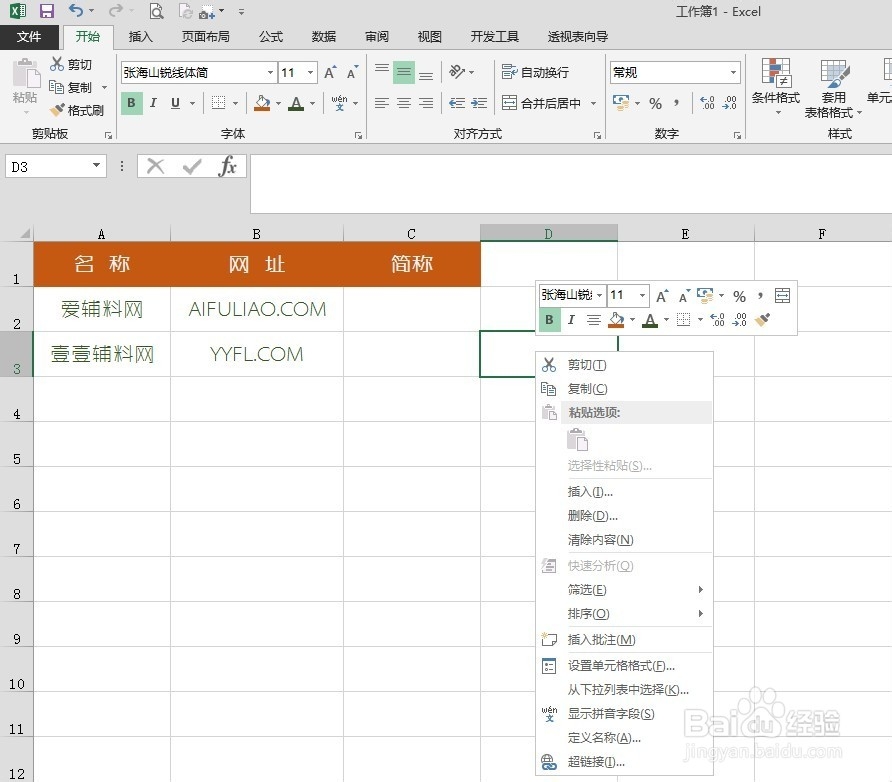
Task: Click the Redo arrow icon
Action: tap(115, 10)
